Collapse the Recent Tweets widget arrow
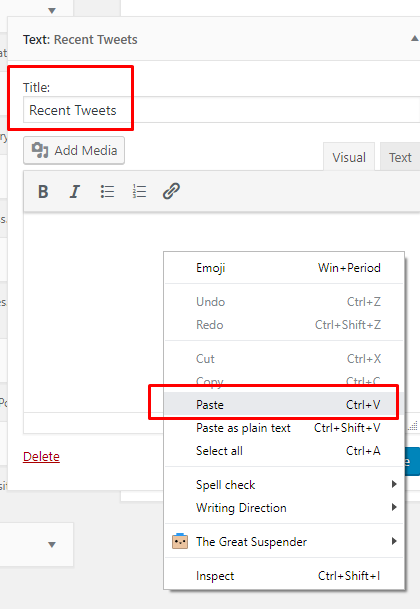Screen dimensions: 420x609 [415, 38]
